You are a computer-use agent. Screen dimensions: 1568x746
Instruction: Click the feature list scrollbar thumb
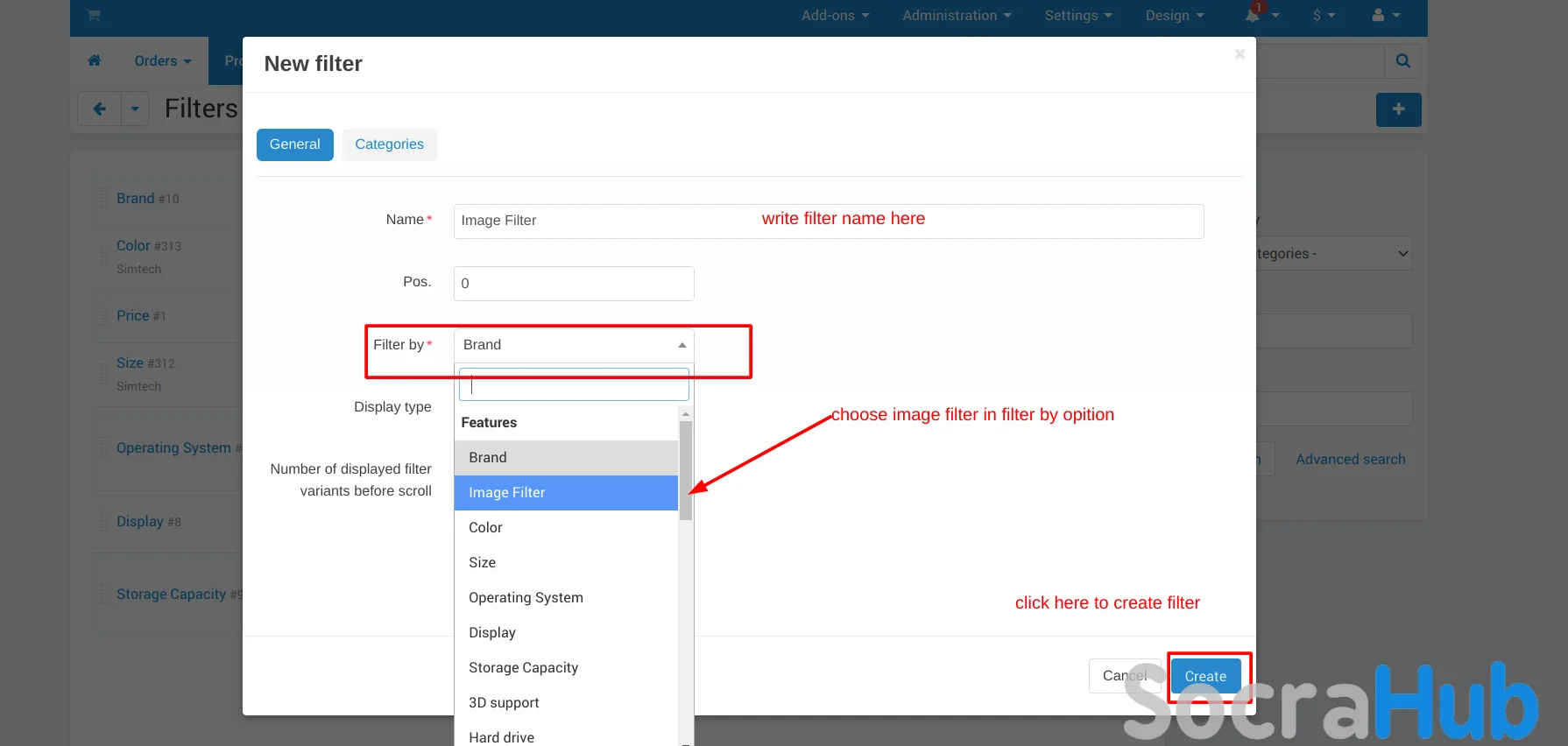click(x=686, y=469)
